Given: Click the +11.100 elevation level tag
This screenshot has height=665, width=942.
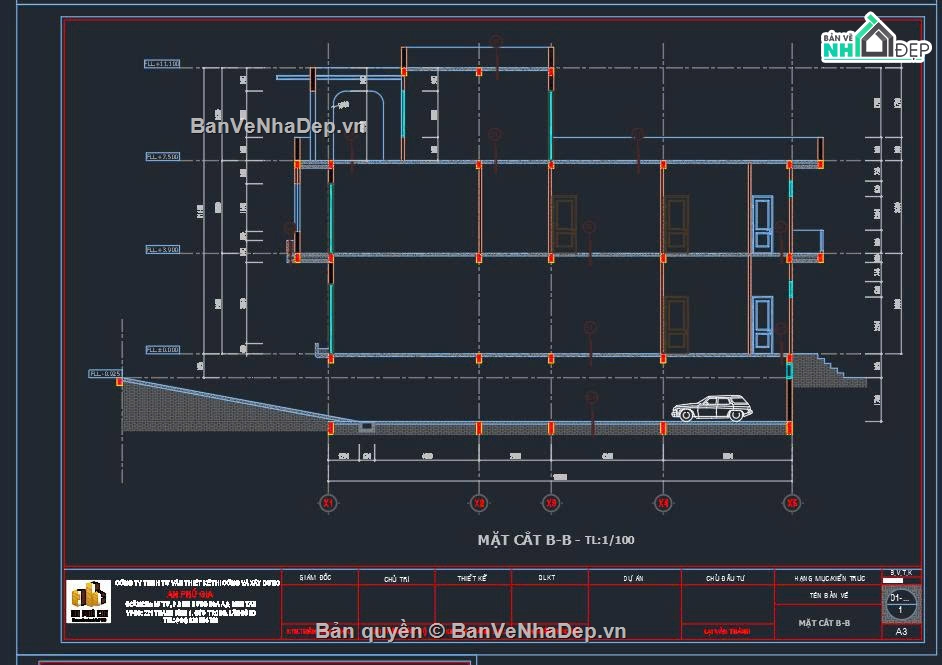Looking at the screenshot, I should point(162,63).
